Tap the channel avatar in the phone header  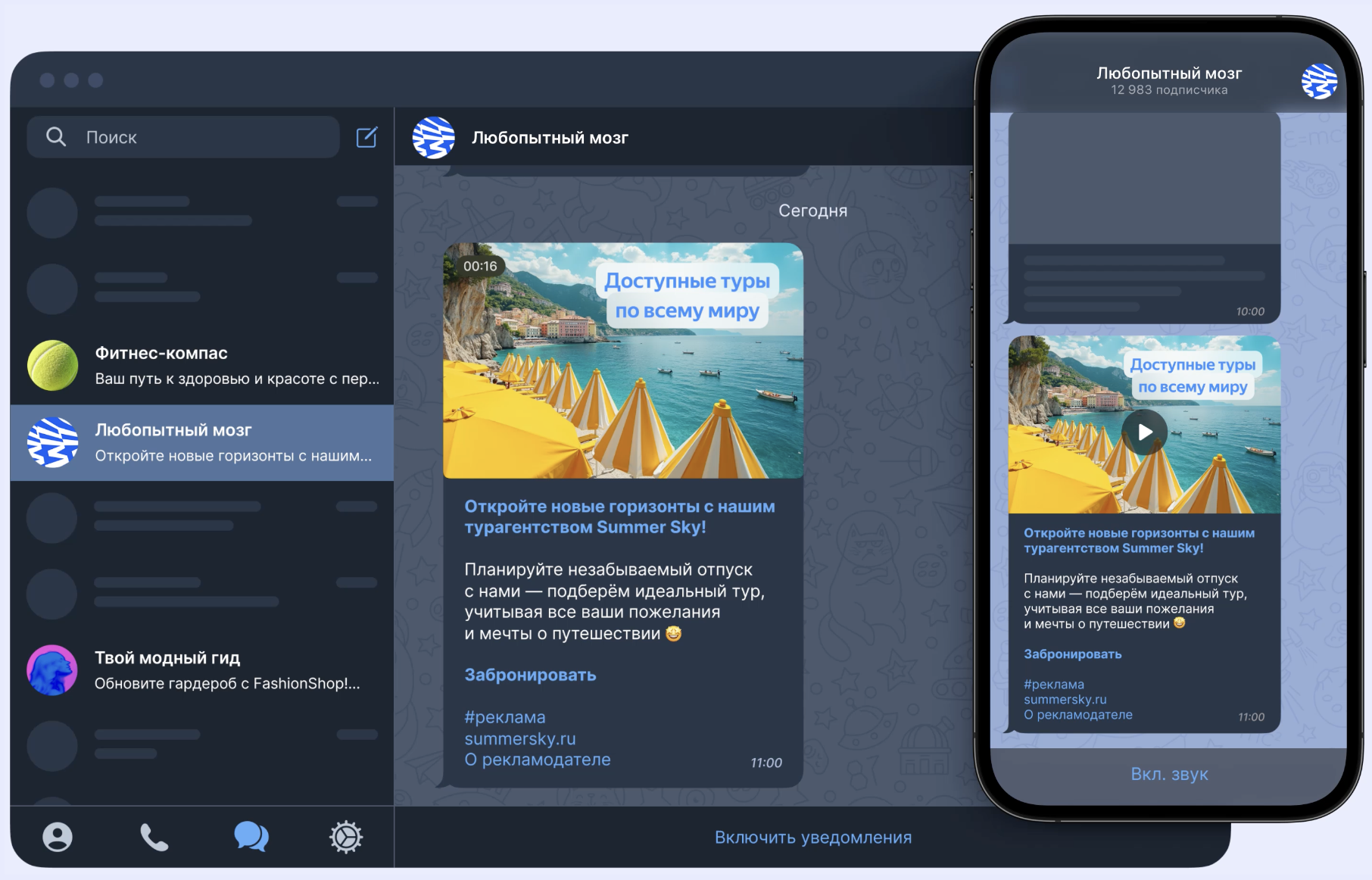[1318, 81]
